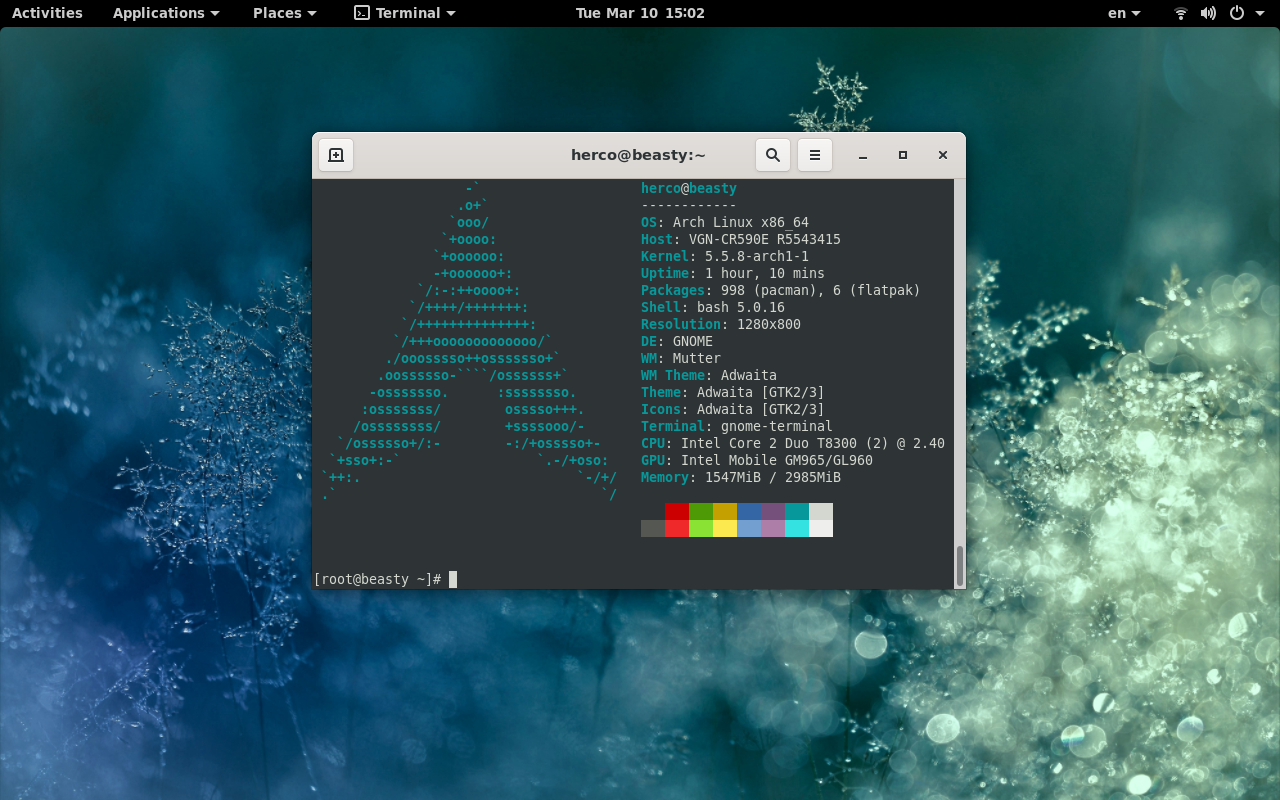Close the terminal window
The image size is (1280, 800).
[x=943, y=155]
